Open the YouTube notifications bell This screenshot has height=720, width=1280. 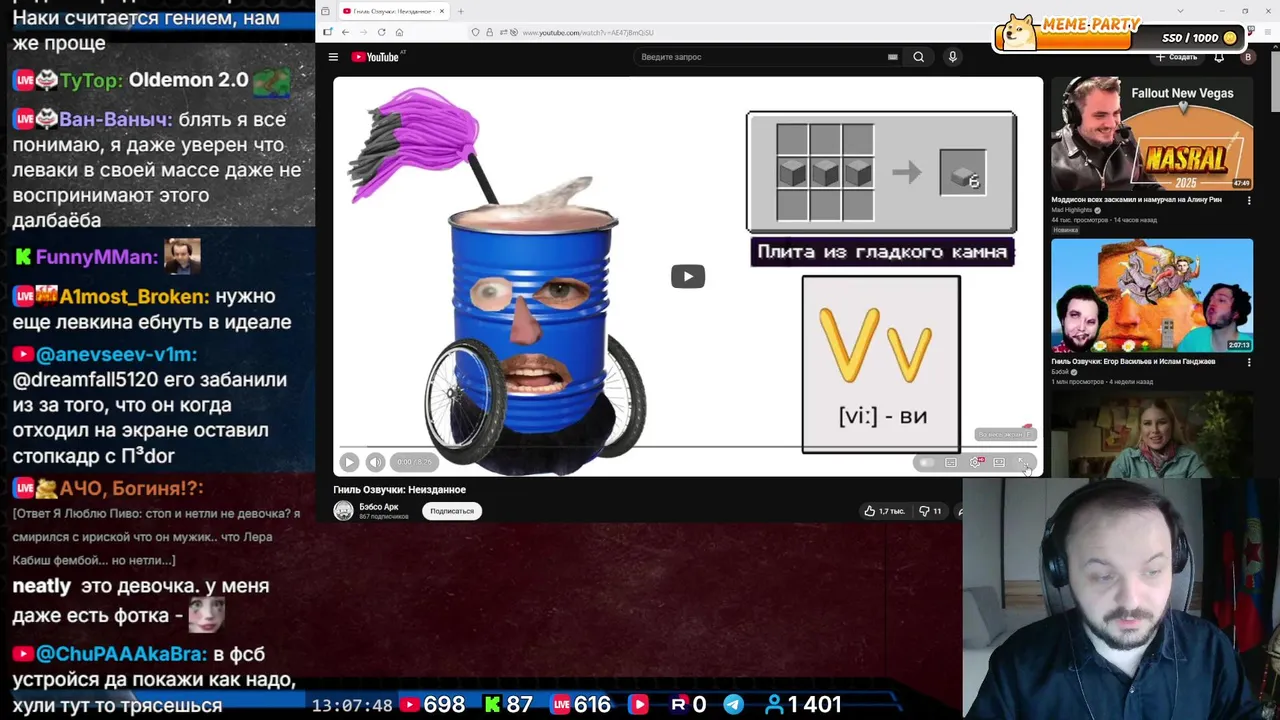point(1219,57)
